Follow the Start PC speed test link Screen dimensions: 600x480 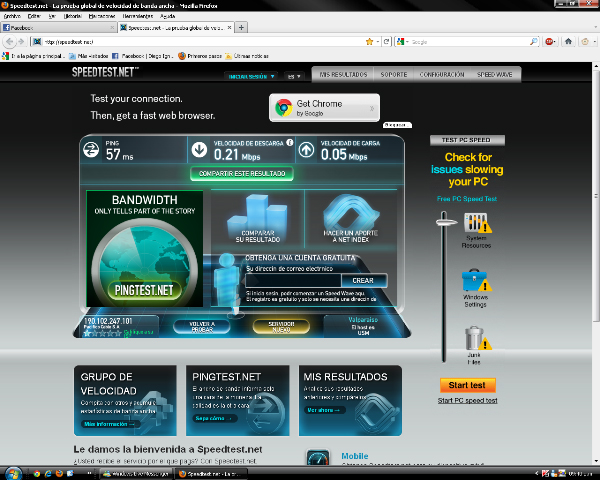(x=468, y=400)
